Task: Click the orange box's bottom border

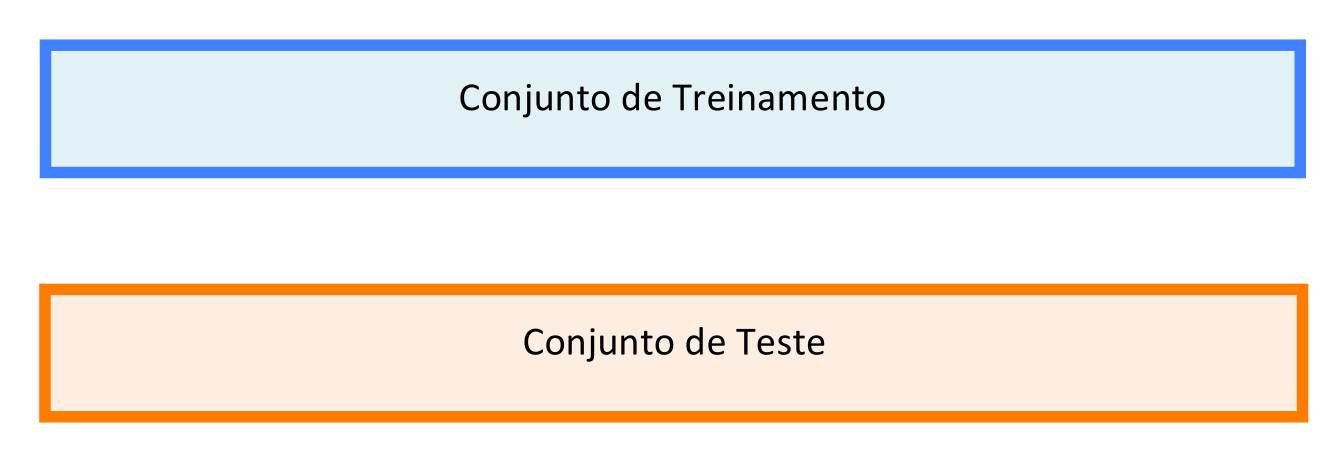Action: coord(672,416)
